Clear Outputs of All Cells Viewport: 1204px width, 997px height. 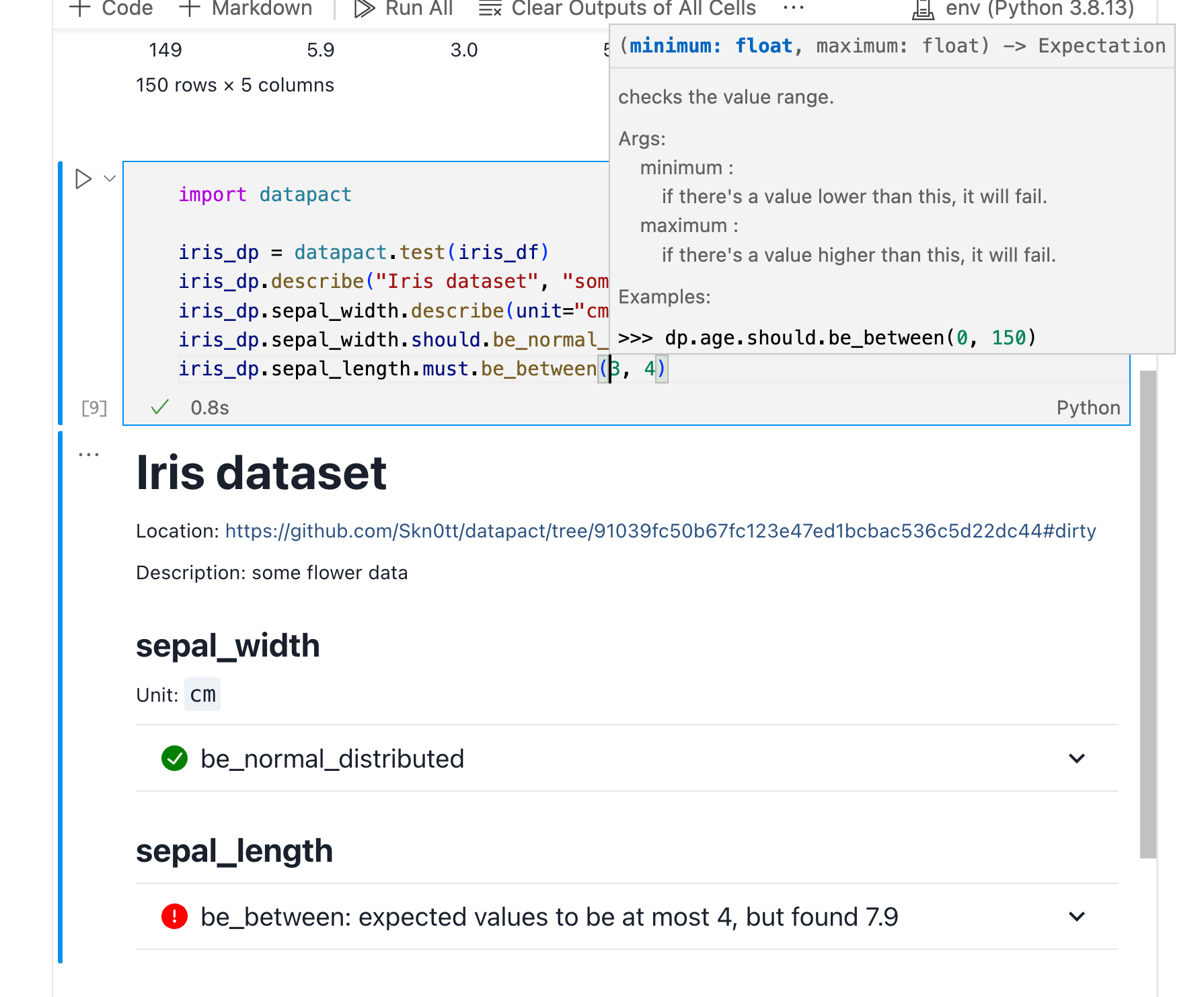[x=617, y=8]
